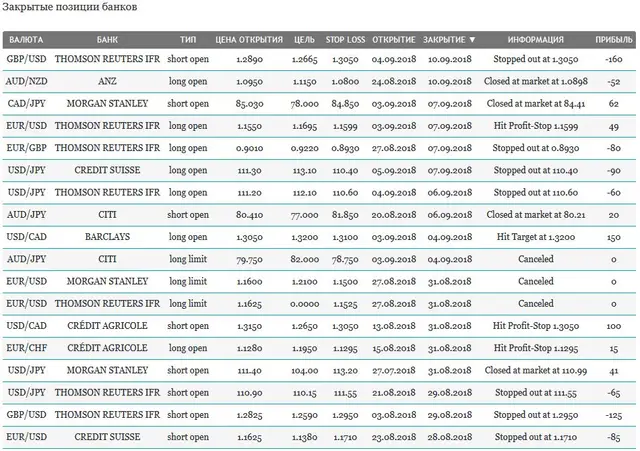Select the CAD/JPY currency cell
Image resolution: width=640 pixels, height=451 pixels.
tap(26, 104)
